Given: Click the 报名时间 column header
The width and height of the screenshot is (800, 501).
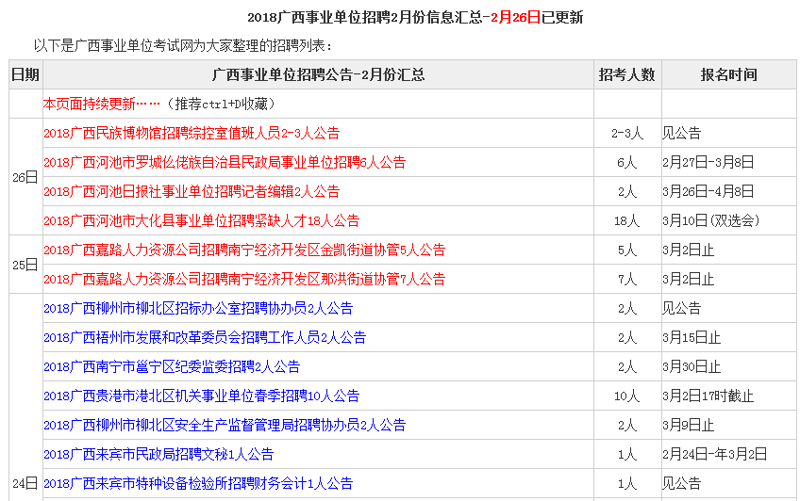Looking at the screenshot, I should click(729, 75).
